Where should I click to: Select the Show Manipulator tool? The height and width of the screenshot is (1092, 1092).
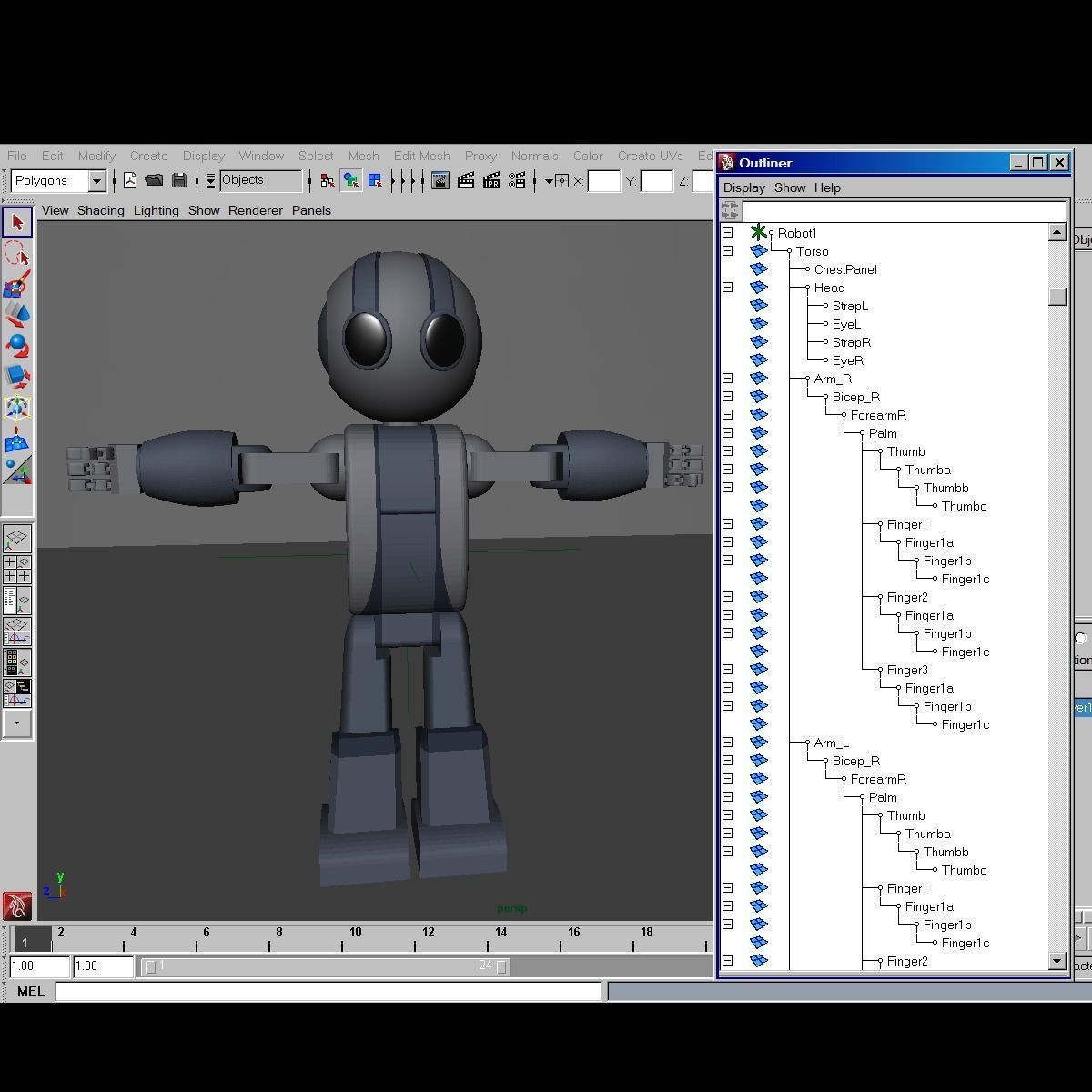tap(17, 471)
